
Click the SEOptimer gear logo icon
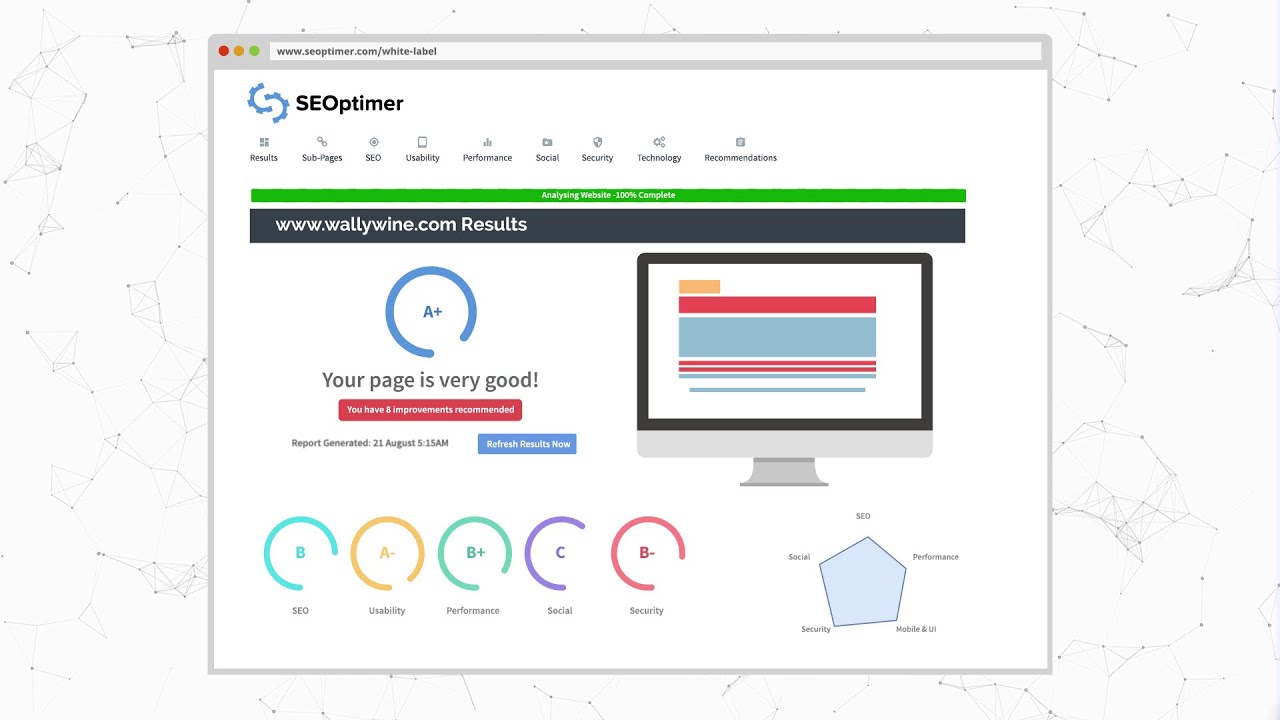point(268,102)
